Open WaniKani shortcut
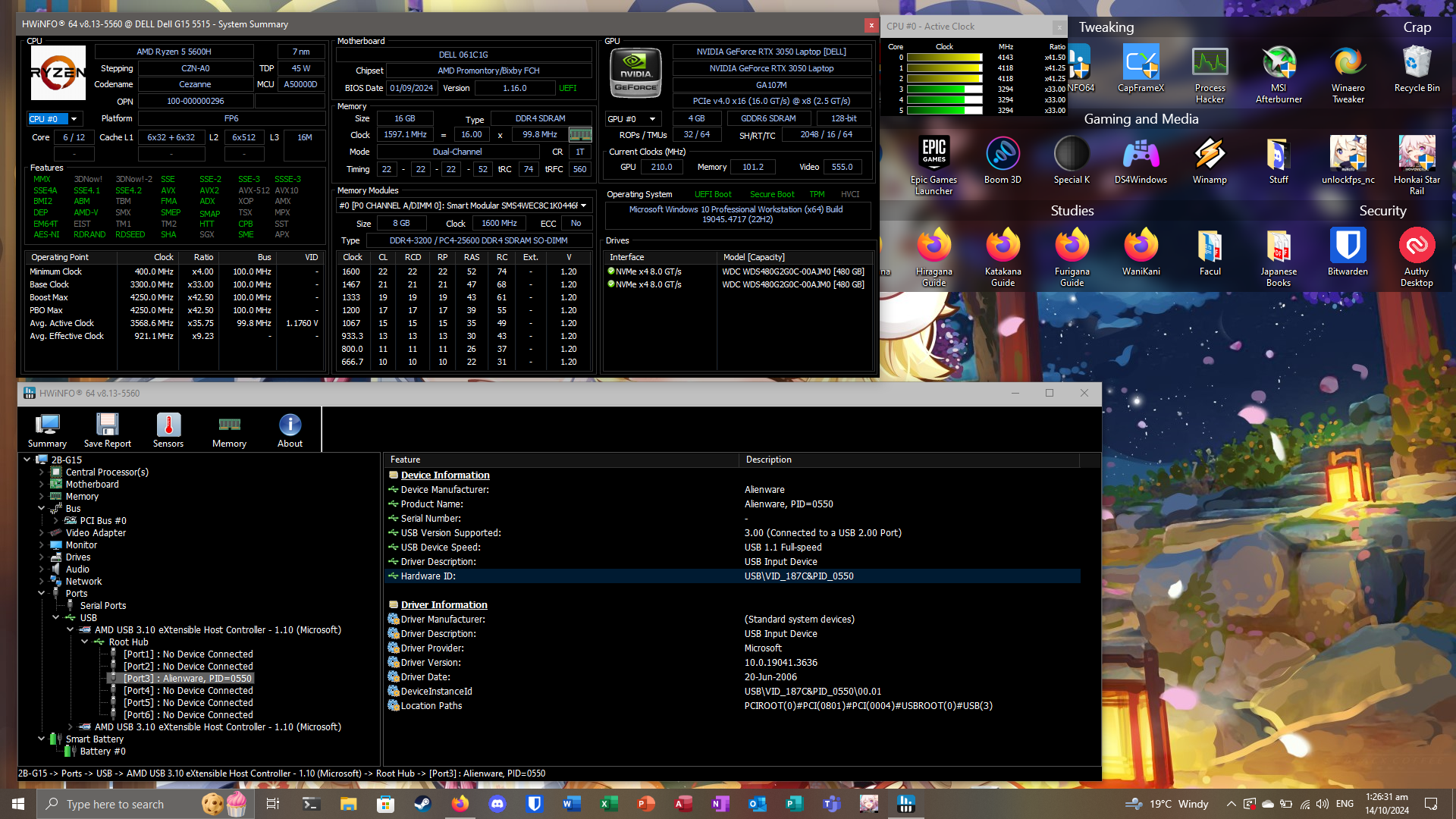This screenshot has width=1456, height=819. coord(1141,253)
